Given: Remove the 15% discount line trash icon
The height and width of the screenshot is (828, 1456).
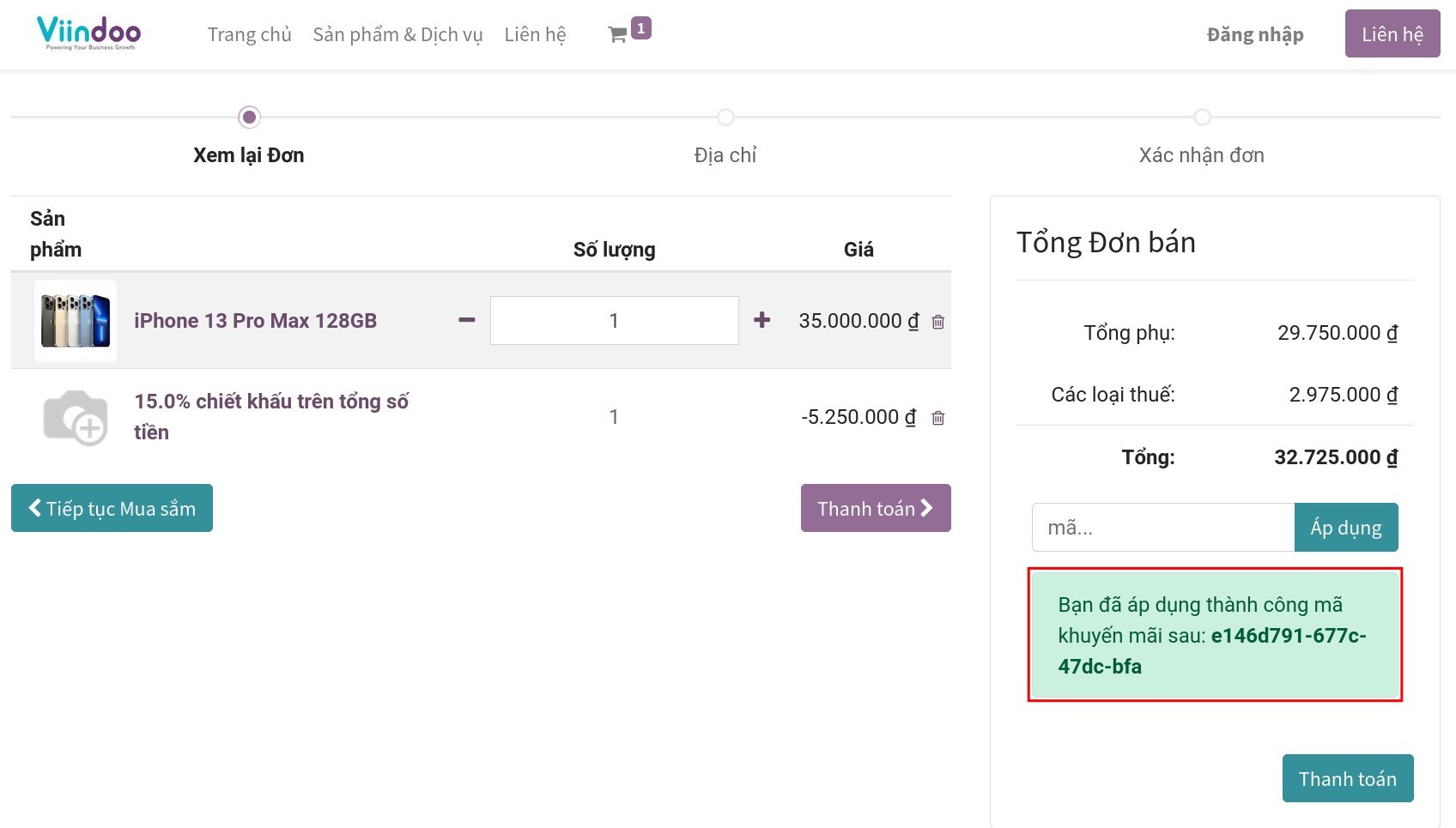Looking at the screenshot, I should [x=938, y=418].
